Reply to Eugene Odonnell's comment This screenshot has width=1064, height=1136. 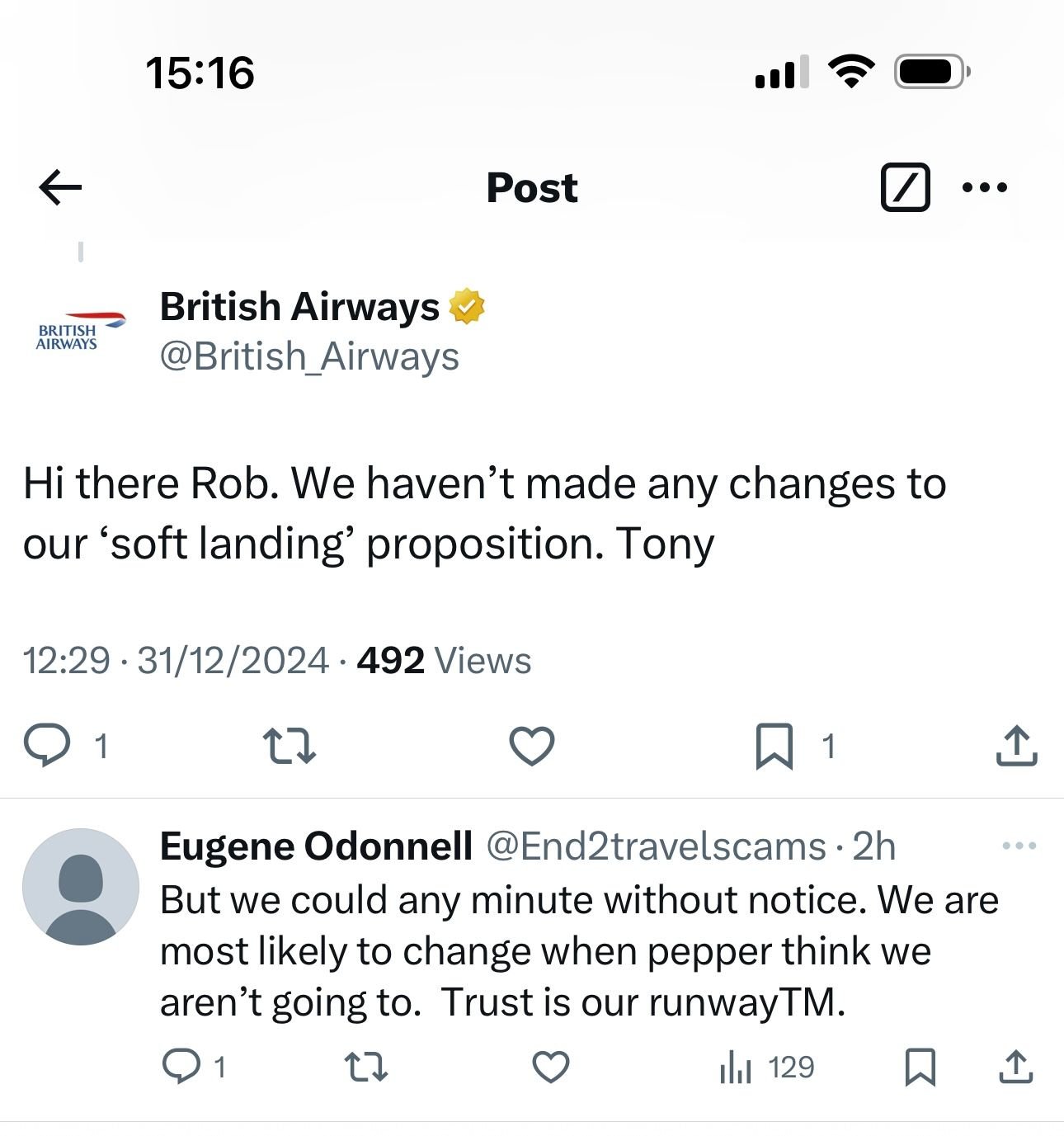[181, 1067]
